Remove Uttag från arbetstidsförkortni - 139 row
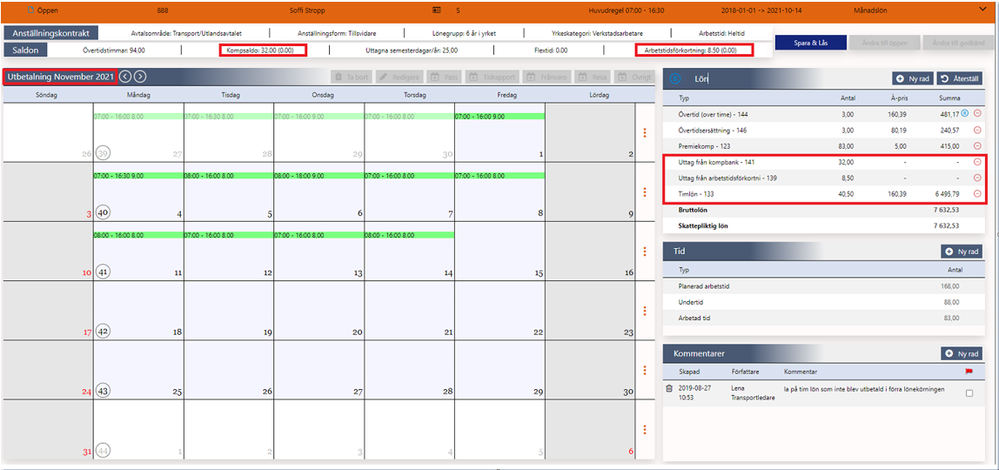Screen dimensions: 999x470 coord(977,178)
